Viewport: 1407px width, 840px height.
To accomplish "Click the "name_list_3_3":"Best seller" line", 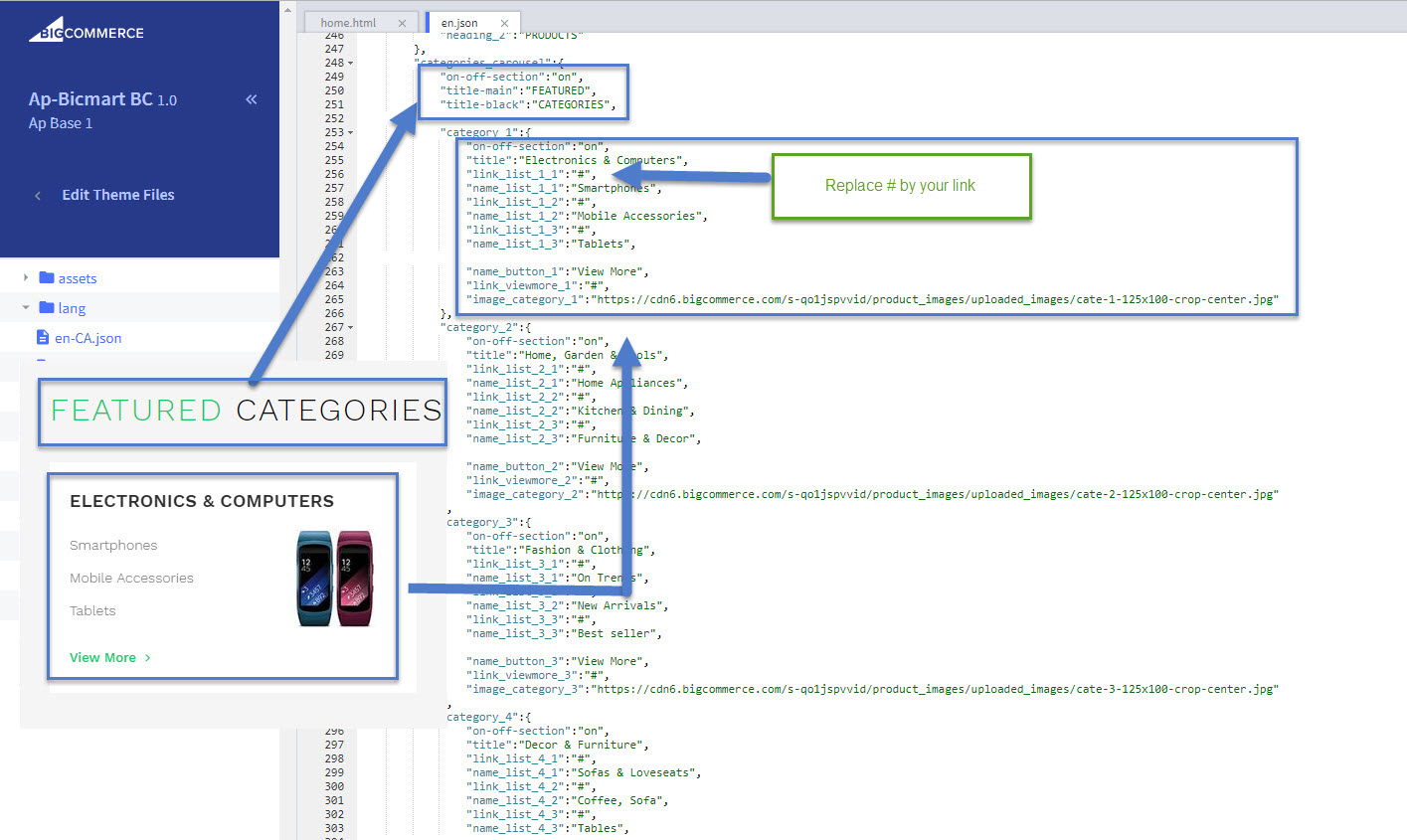I will click(565, 633).
